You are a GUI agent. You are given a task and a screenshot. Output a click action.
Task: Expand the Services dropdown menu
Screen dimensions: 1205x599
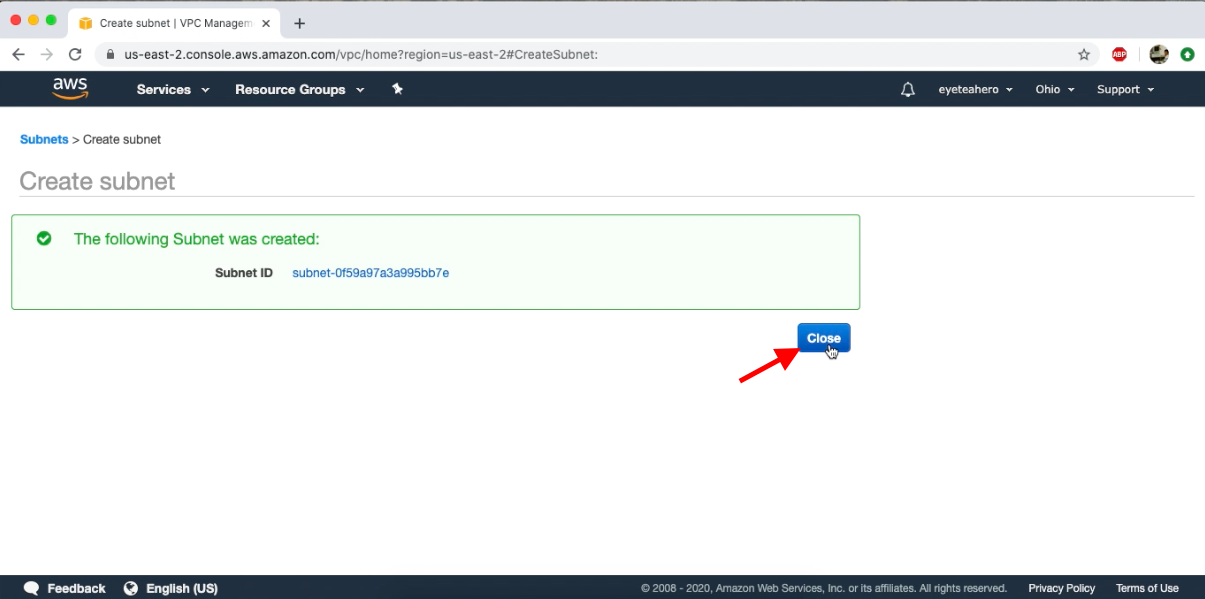click(x=173, y=89)
